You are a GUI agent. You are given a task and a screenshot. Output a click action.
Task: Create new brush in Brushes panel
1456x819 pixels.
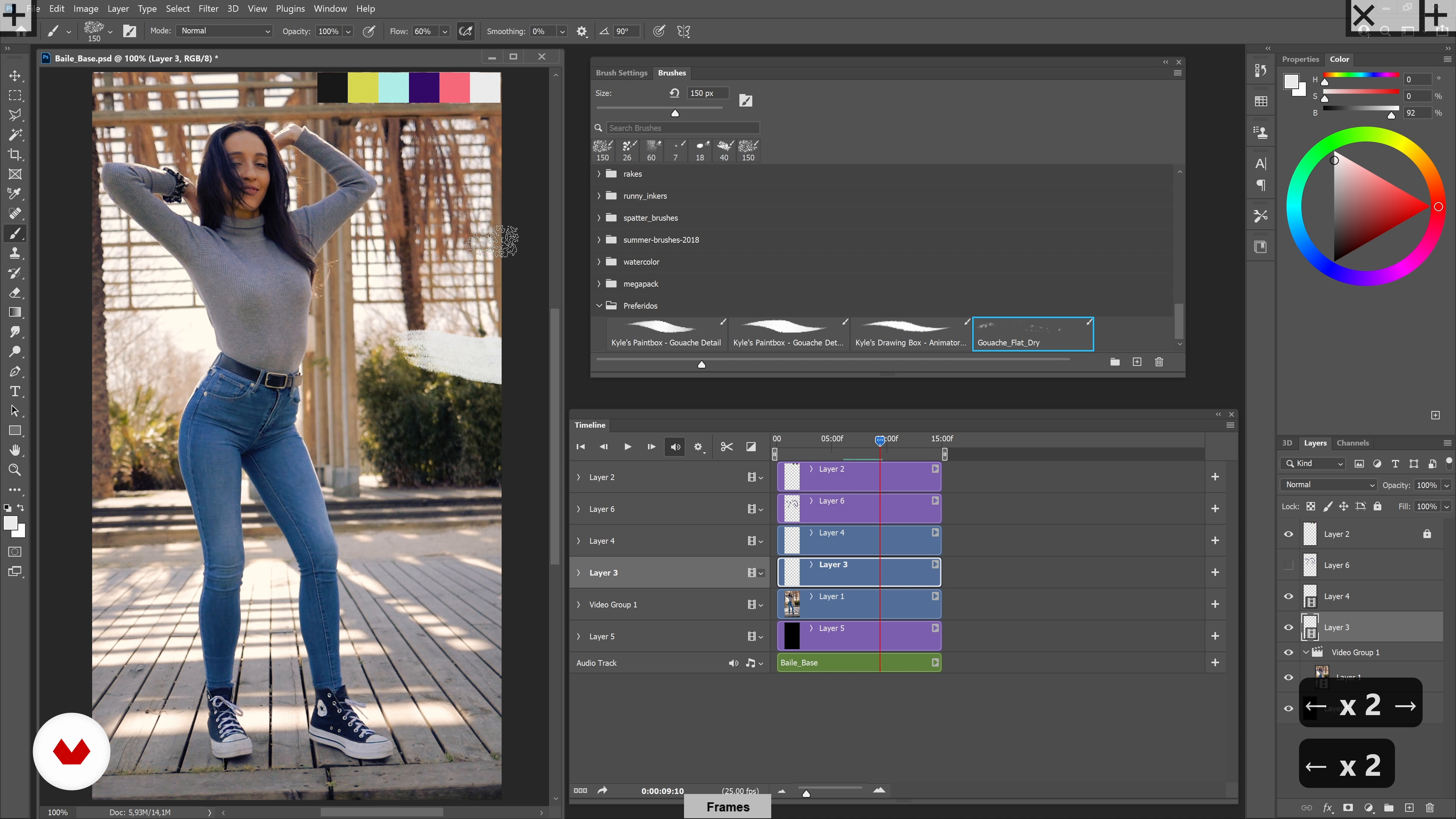coord(1137,362)
